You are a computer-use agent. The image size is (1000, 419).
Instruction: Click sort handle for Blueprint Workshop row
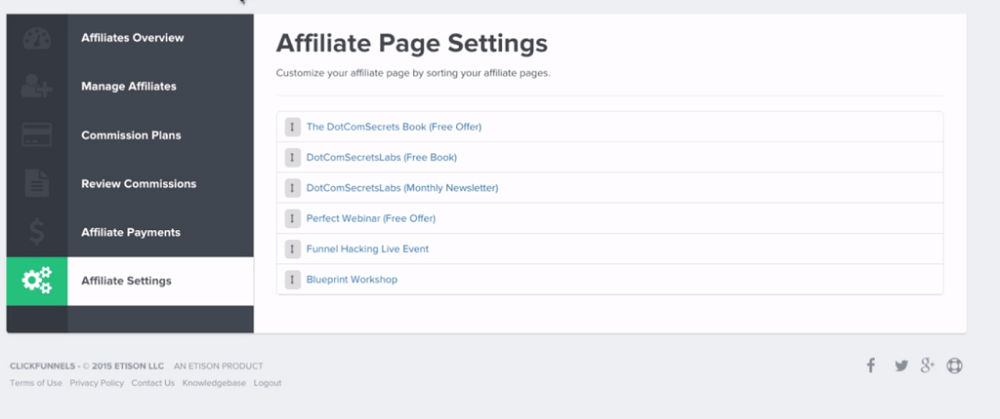[x=293, y=280]
